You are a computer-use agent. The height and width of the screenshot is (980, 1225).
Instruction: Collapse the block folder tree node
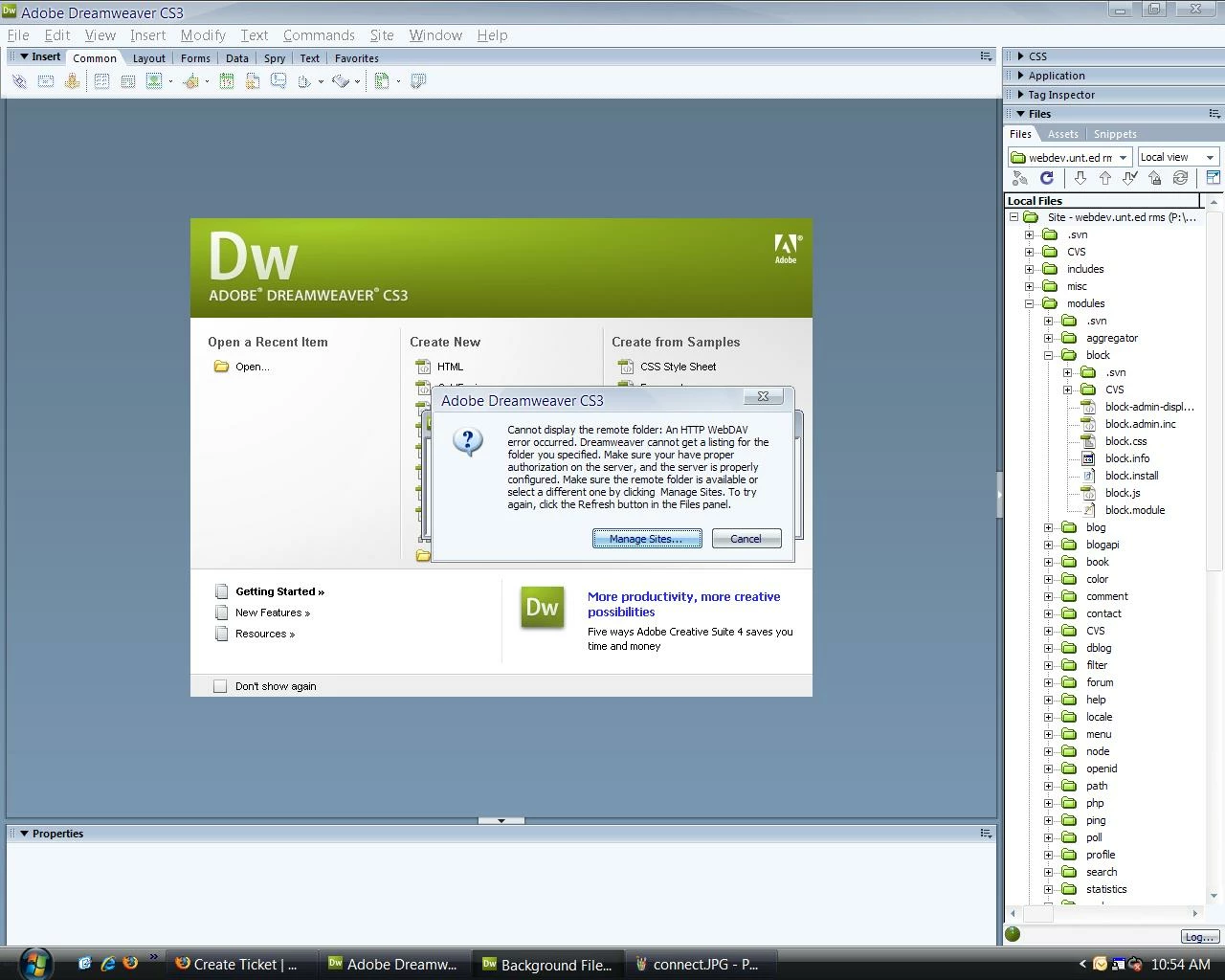coord(1048,355)
